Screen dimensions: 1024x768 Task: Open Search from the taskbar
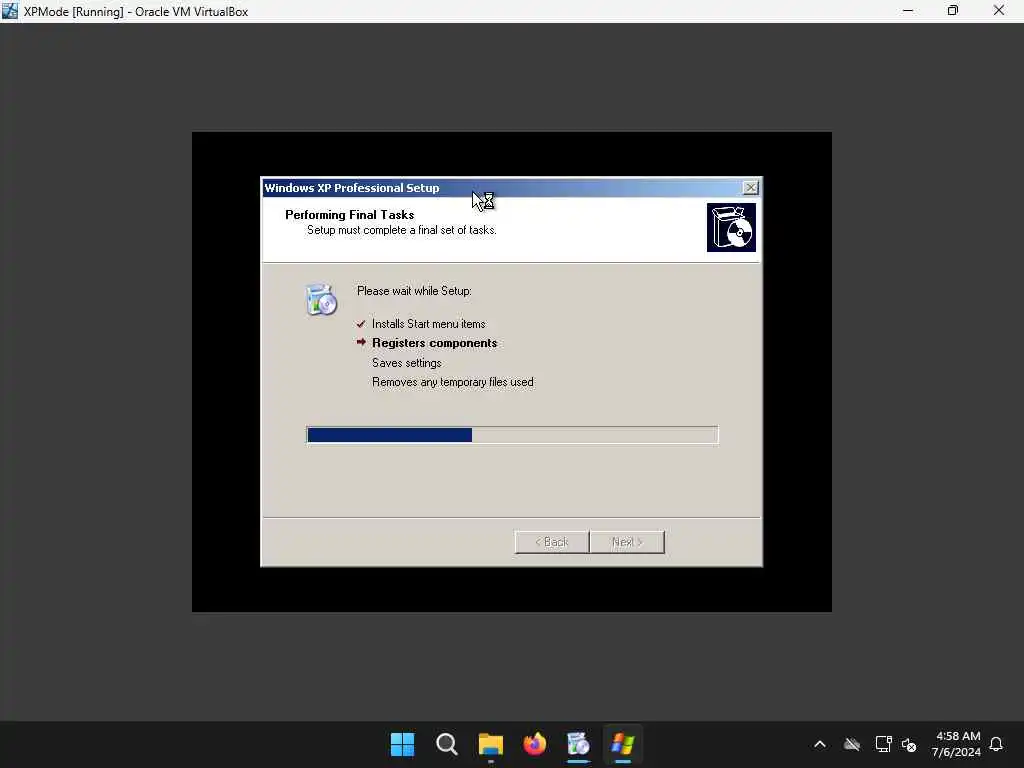click(447, 744)
